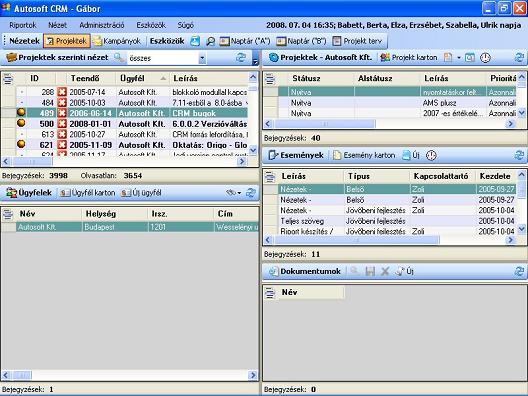Refresh the Projektek szerinti nézet panel

240,58
